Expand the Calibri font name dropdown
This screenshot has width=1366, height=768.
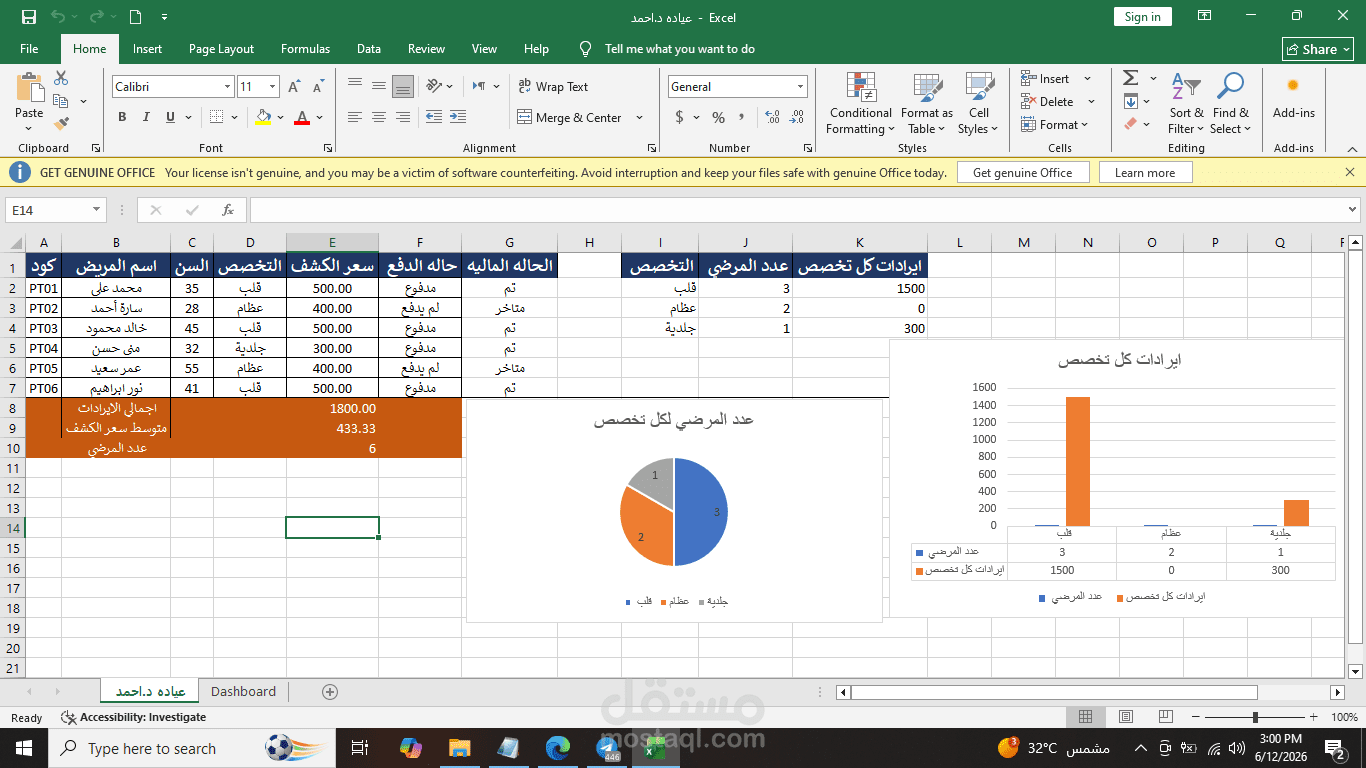227,87
